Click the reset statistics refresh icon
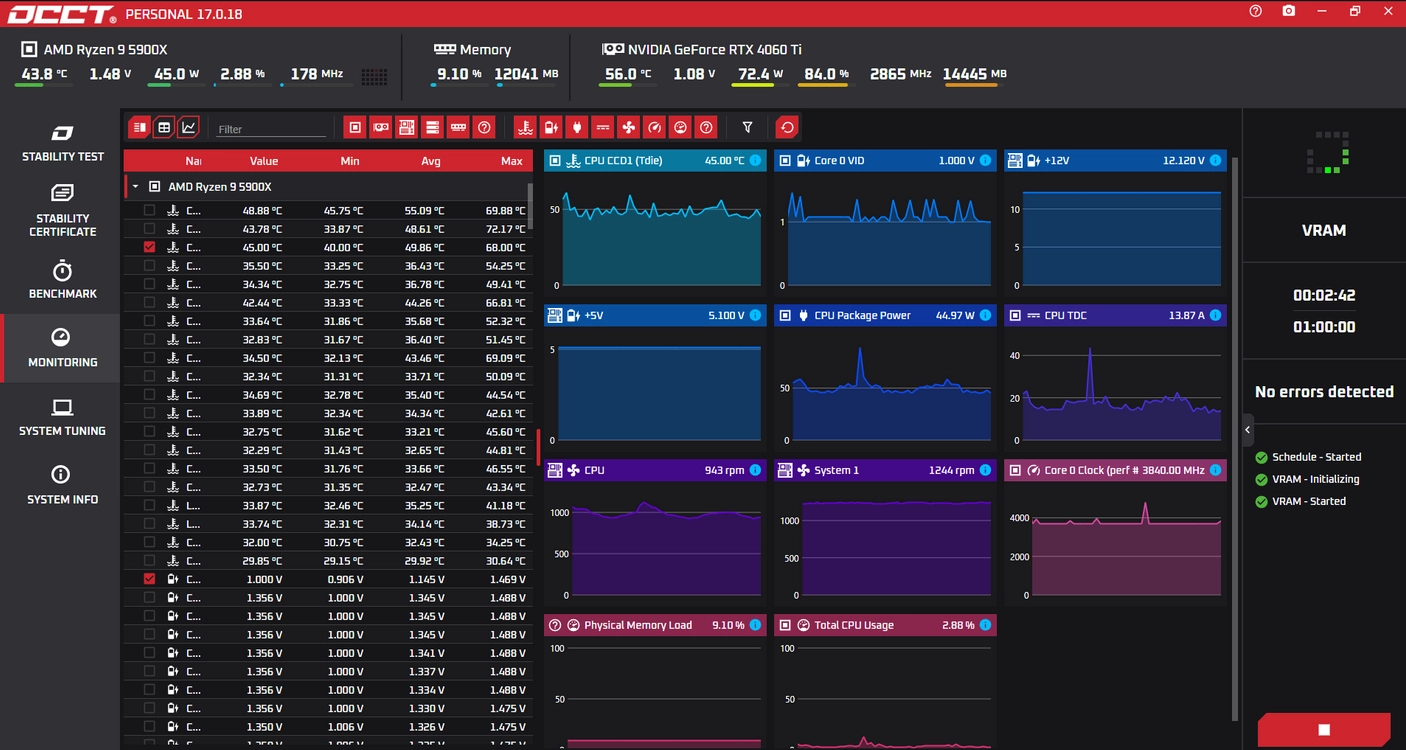Screen dimensions: 1406x750 [x=787, y=127]
